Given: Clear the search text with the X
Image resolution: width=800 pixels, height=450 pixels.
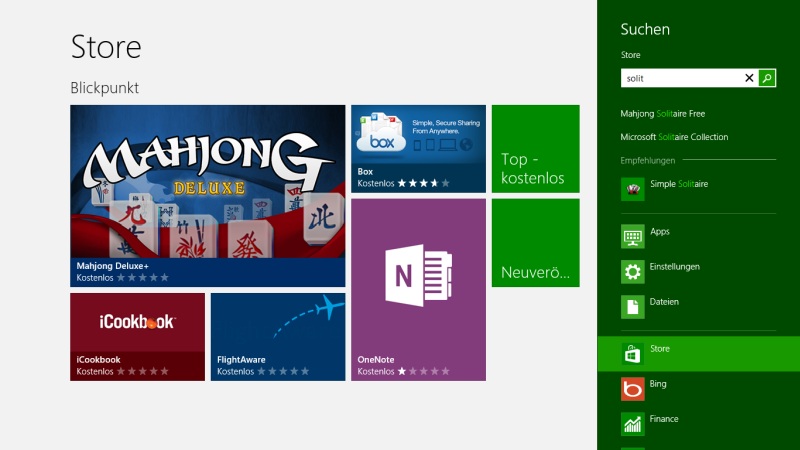Looking at the screenshot, I should (749, 78).
